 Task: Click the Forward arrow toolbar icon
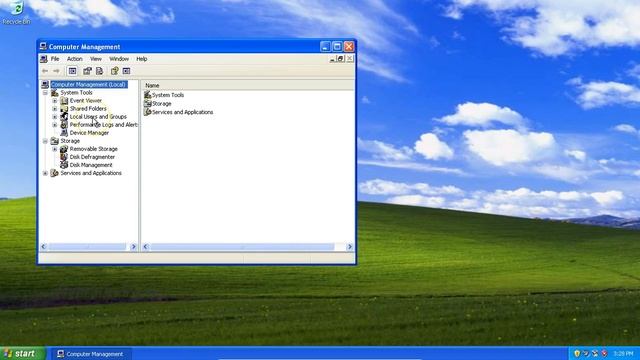point(56,71)
